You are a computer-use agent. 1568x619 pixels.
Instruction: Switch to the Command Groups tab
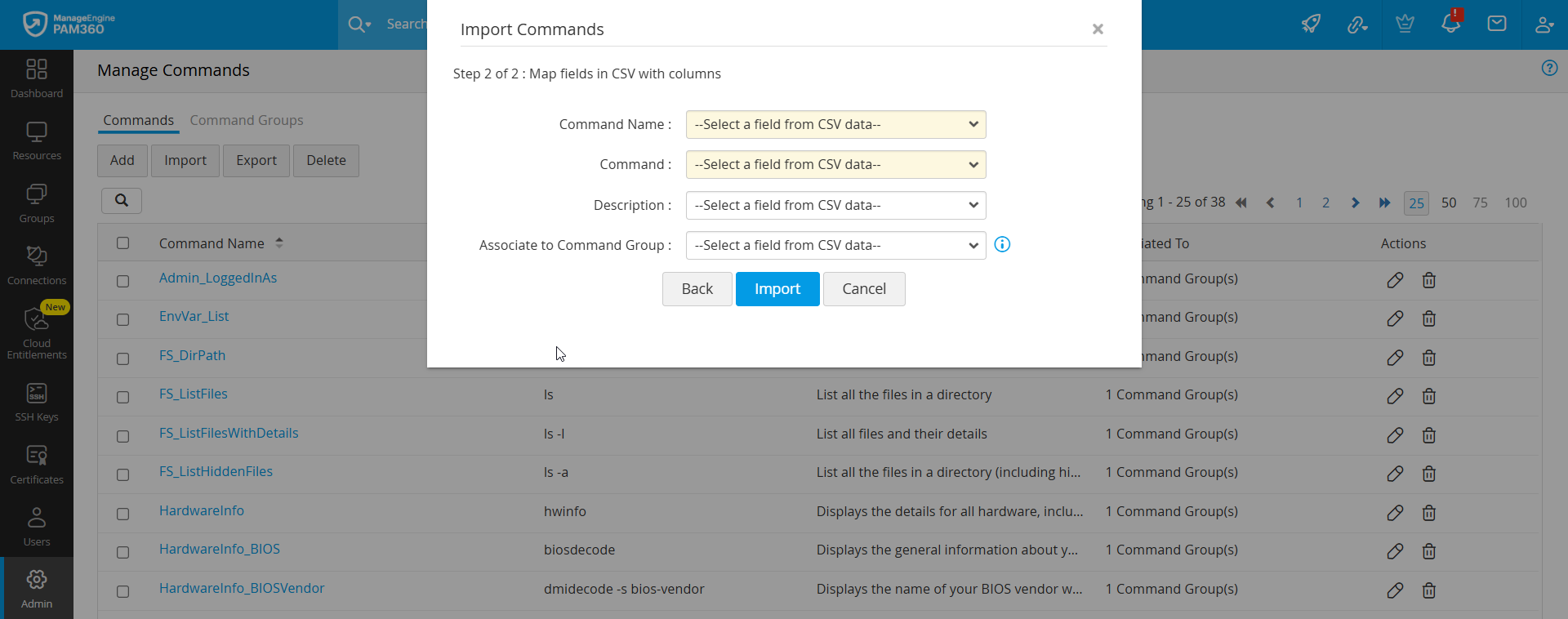pos(247,120)
